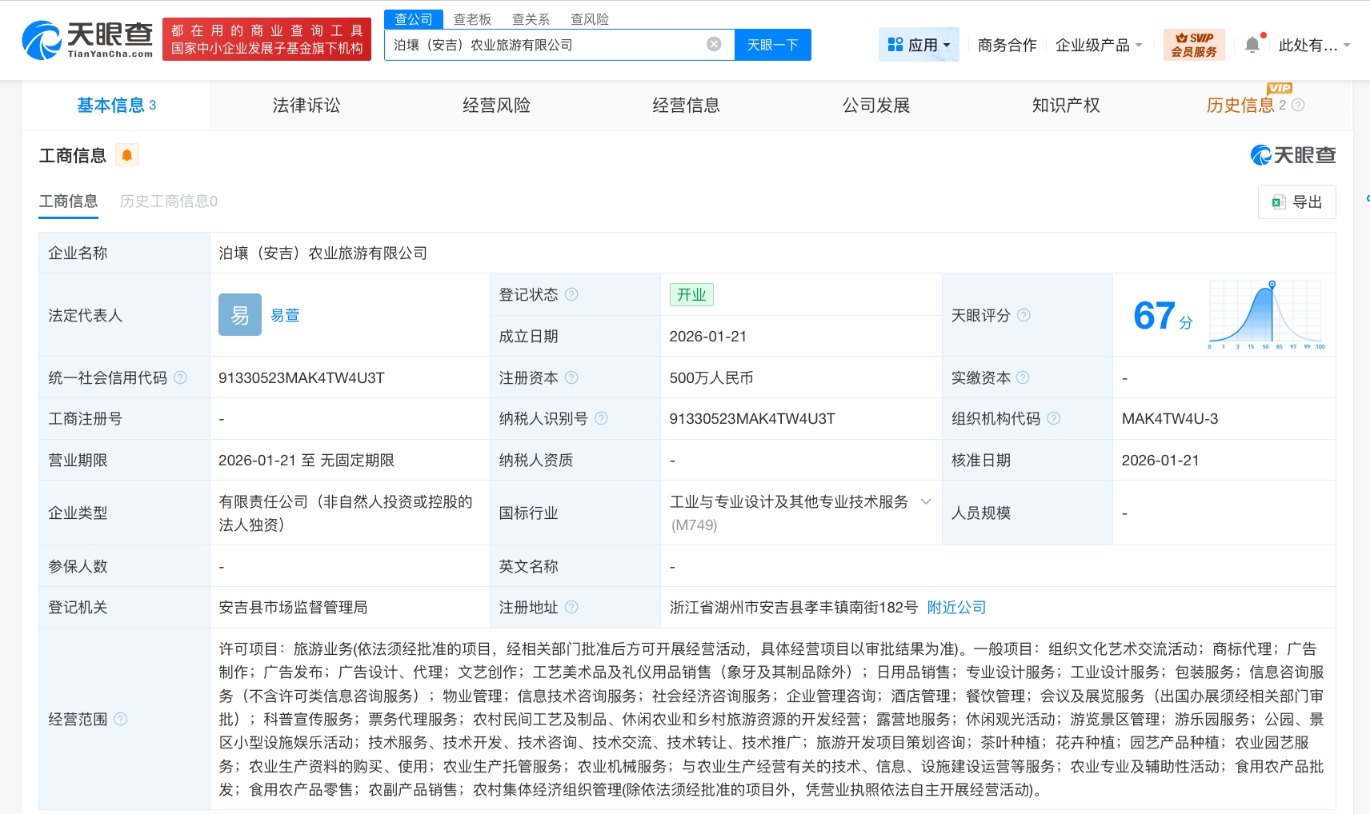Click the company name search input field

(x=545, y=44)
